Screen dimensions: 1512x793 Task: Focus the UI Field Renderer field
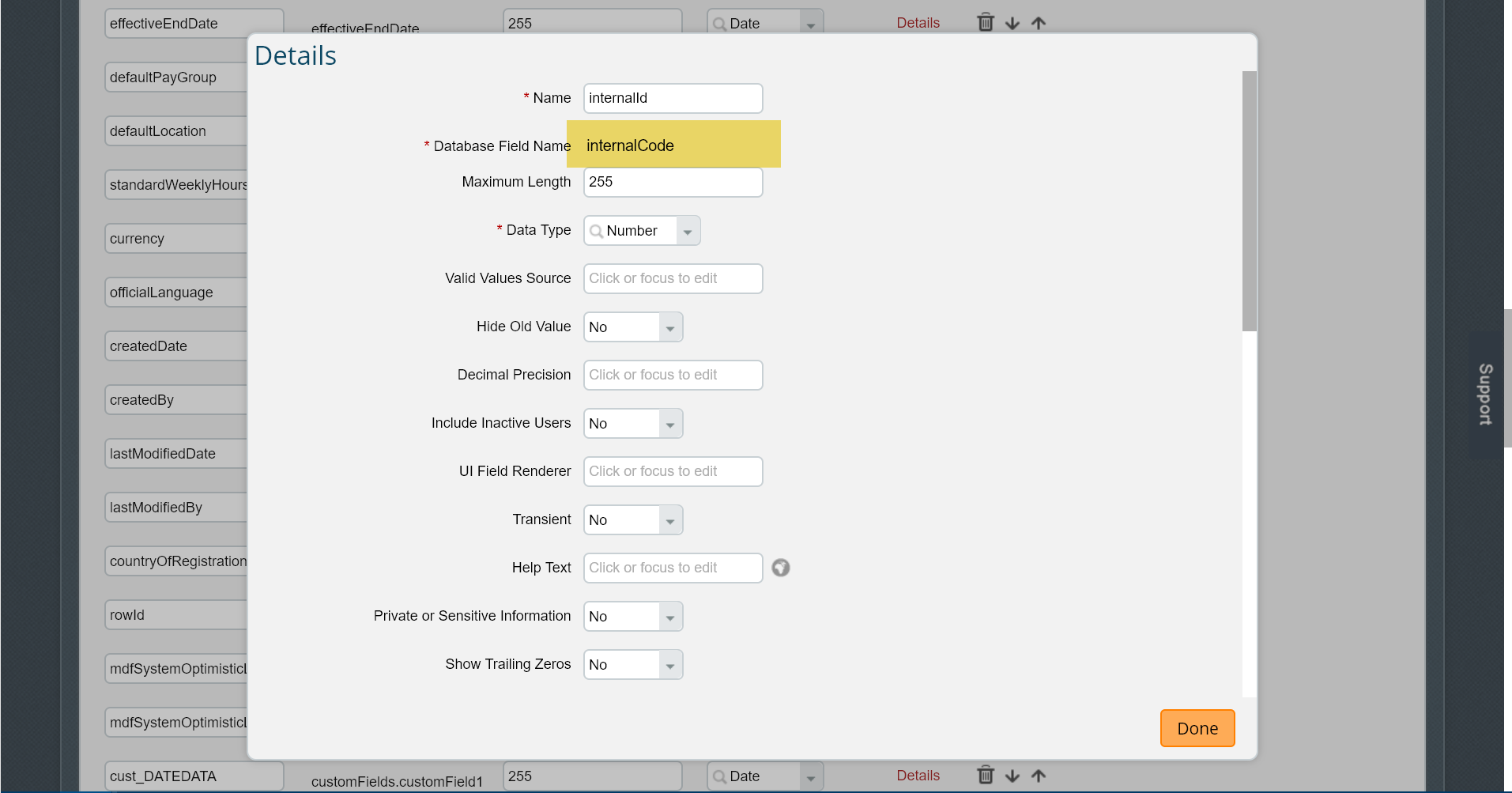tap(673, 471)
